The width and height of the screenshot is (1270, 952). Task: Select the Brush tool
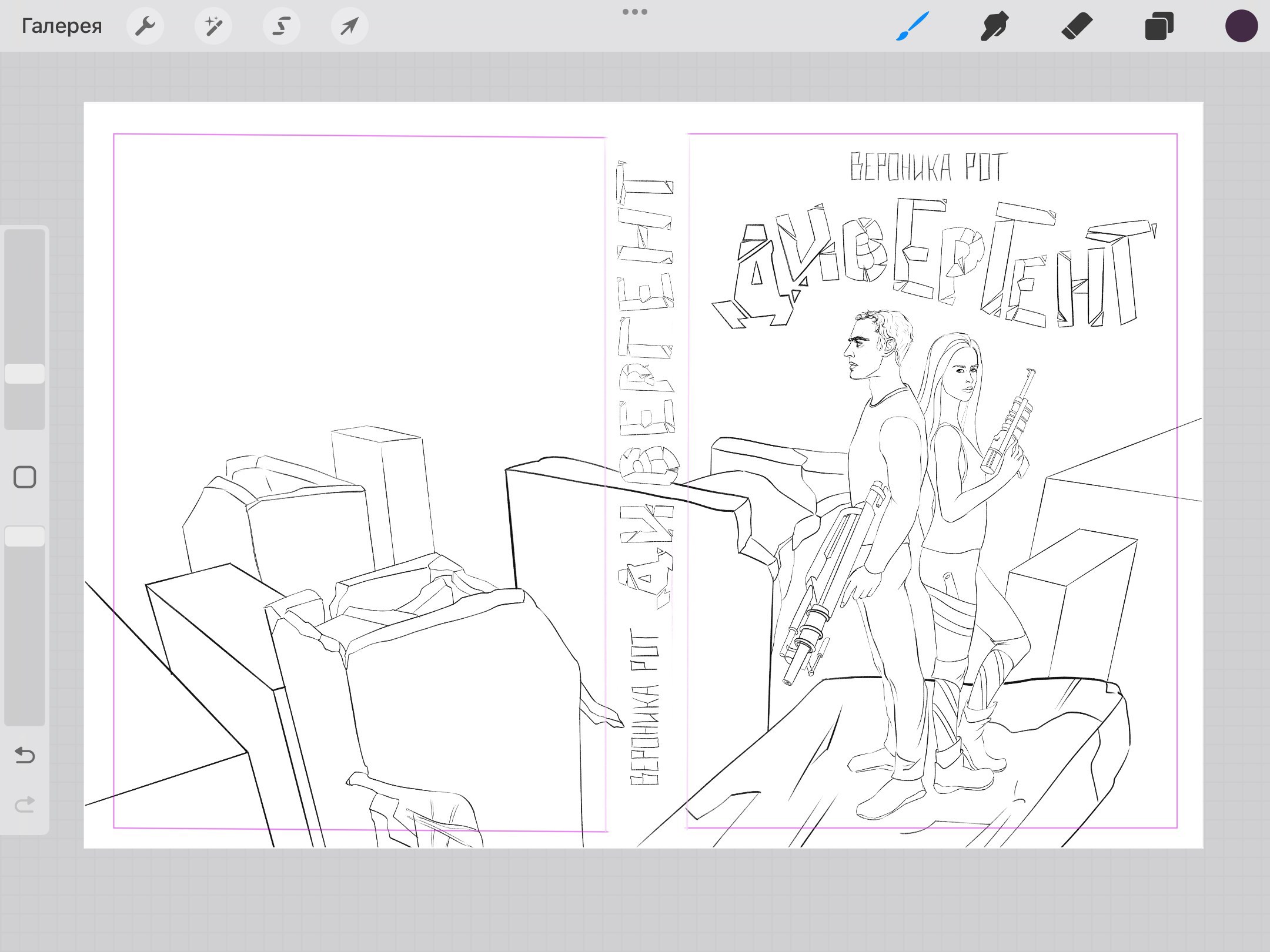coord(913,26)
